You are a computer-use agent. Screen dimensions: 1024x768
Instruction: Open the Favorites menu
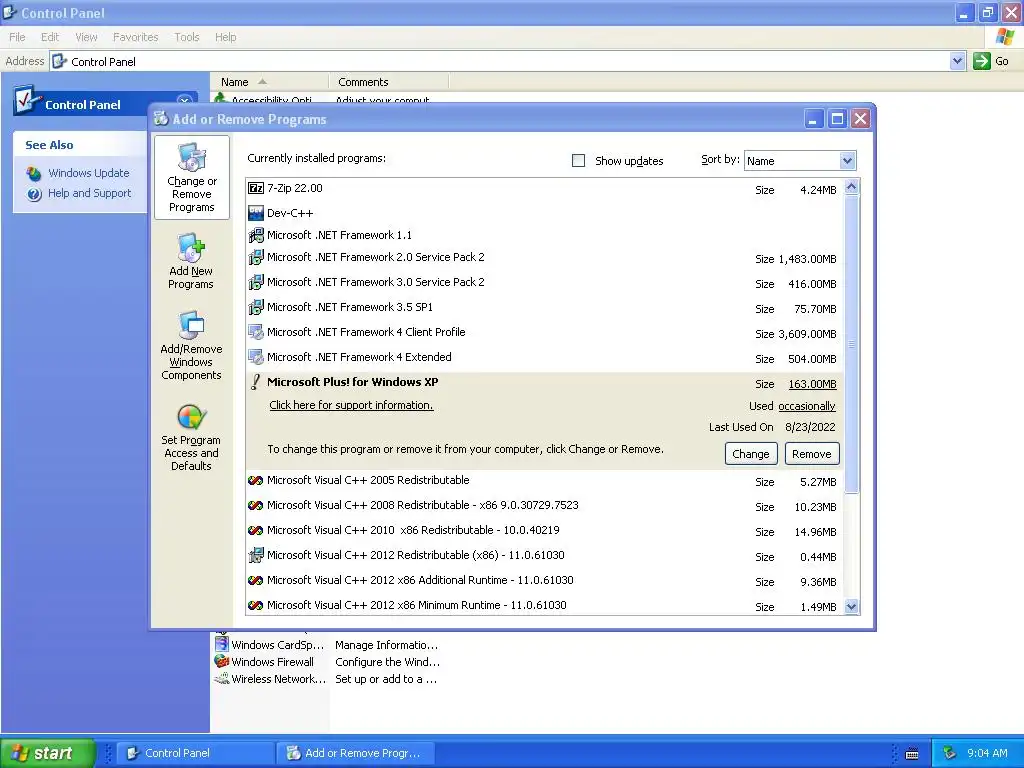tap(135, 37)
